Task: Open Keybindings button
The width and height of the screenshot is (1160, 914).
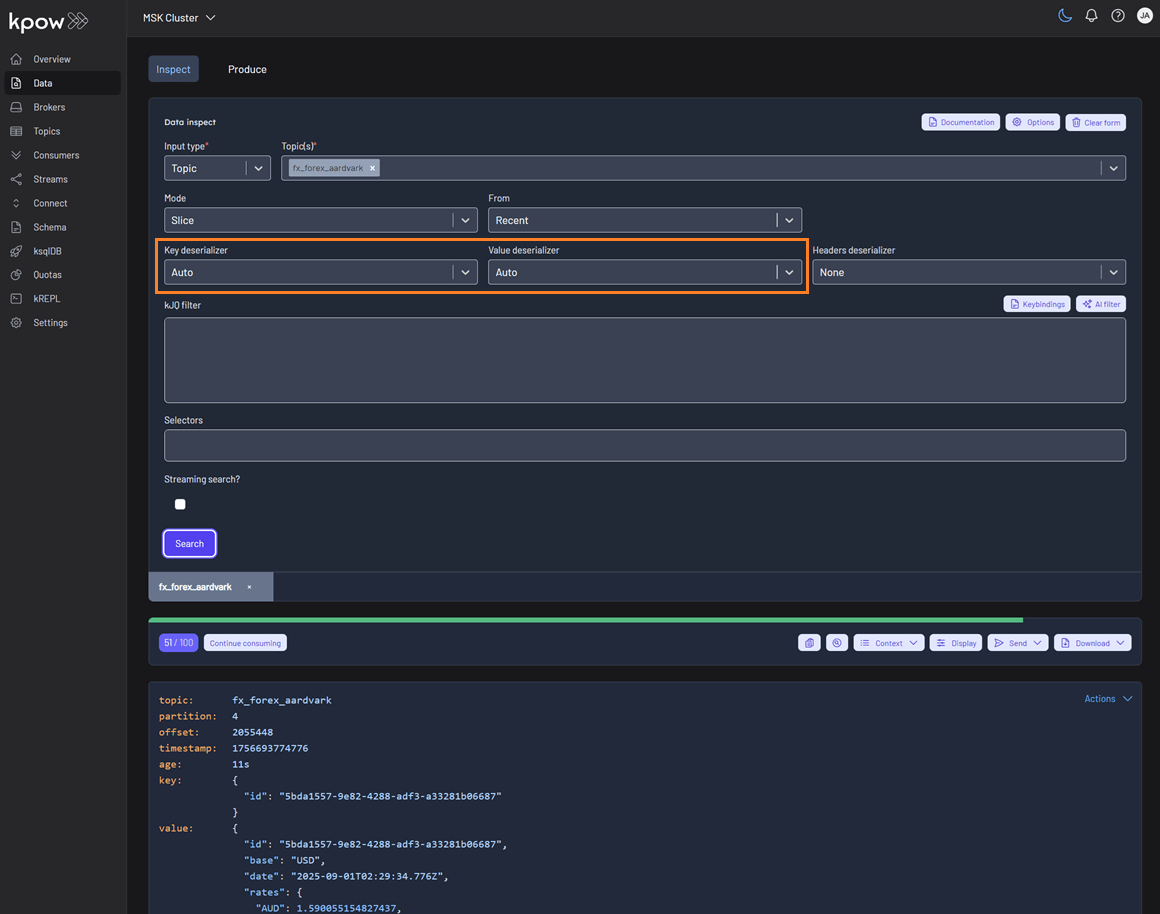Action: 1036,304
